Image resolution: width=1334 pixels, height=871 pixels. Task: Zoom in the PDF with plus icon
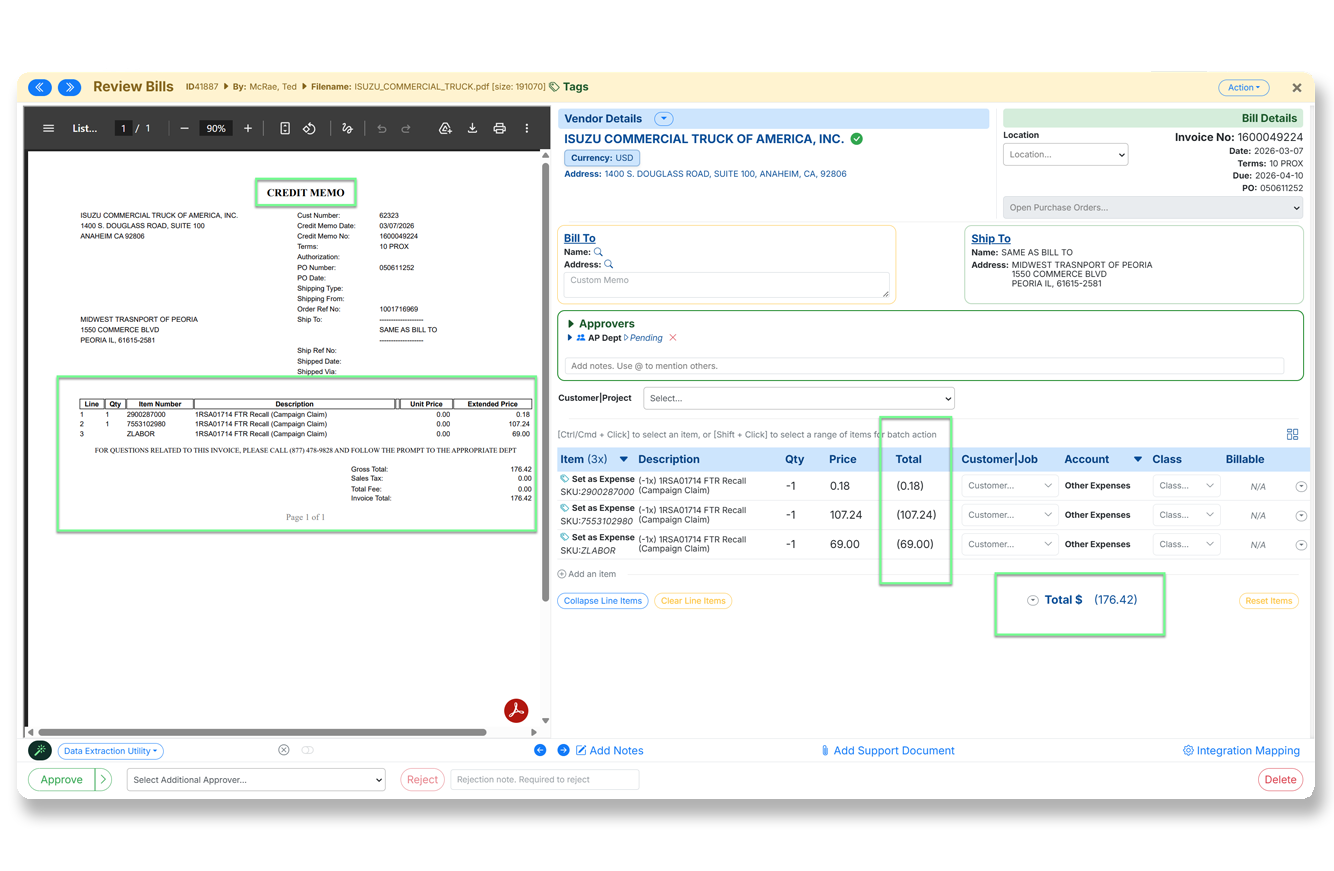tap(248, 128)
